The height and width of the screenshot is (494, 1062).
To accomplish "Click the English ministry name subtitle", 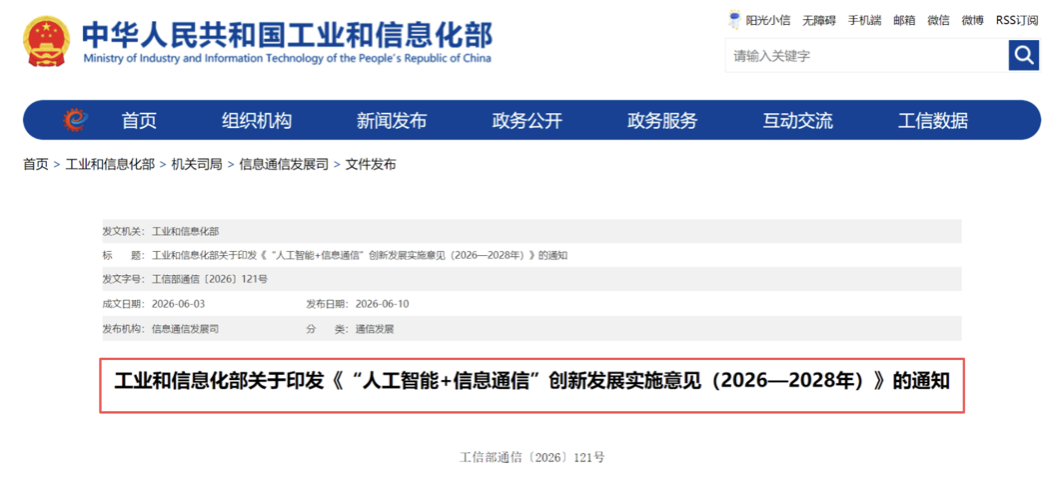I will pyautogui.click(x=287, y=58).
